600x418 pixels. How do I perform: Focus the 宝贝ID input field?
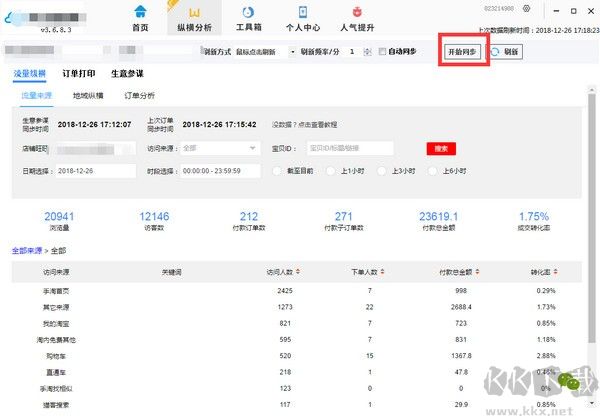[x=350, y=148]
